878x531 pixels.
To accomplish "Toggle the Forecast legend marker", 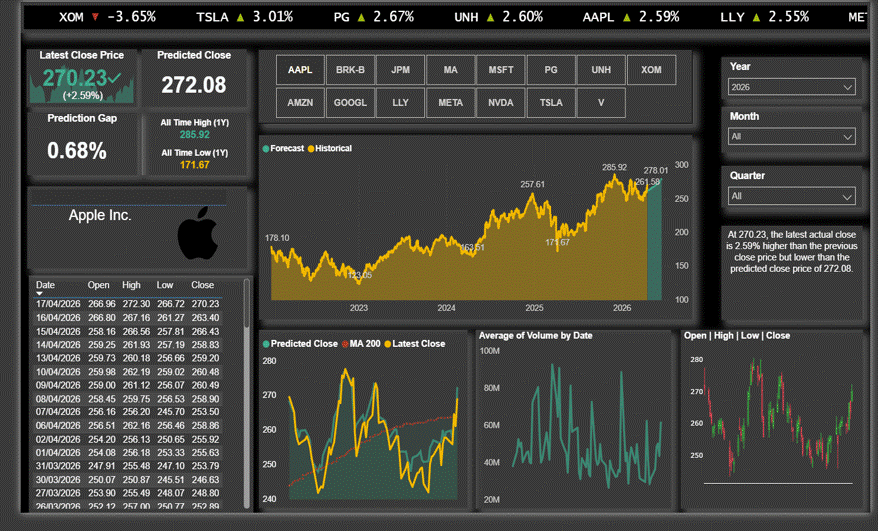I will coord(266,148).
